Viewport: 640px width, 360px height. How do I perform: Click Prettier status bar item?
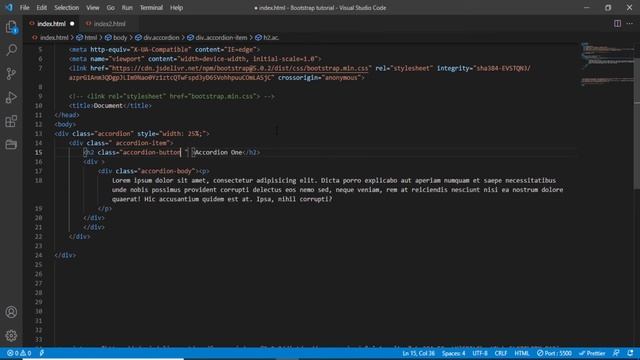592,353
